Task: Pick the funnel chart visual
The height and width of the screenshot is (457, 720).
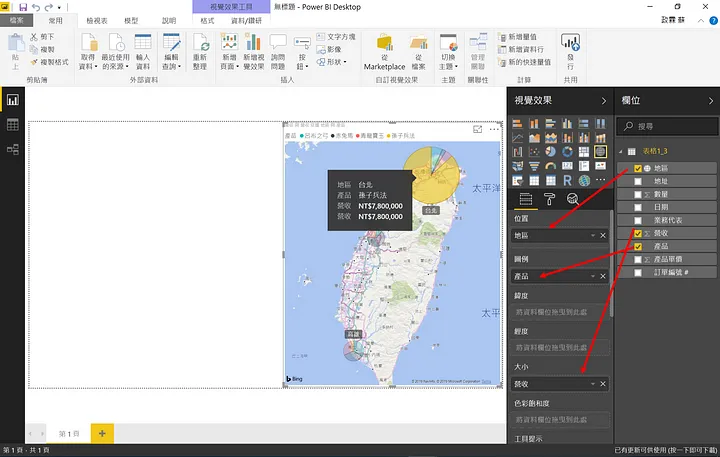Action: (x=534, y=166)
